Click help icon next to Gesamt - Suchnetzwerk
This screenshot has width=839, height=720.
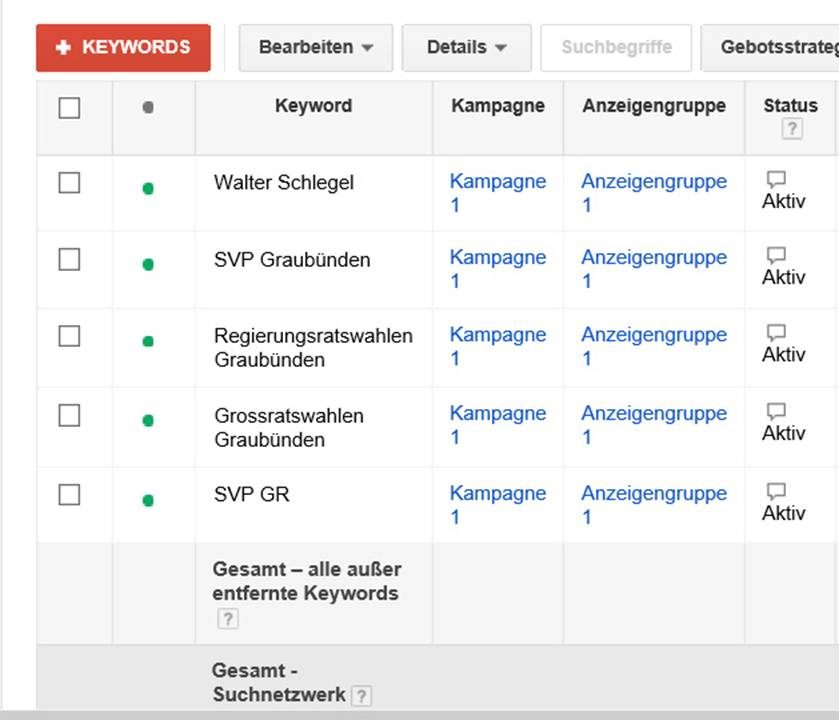coord(361,696)
